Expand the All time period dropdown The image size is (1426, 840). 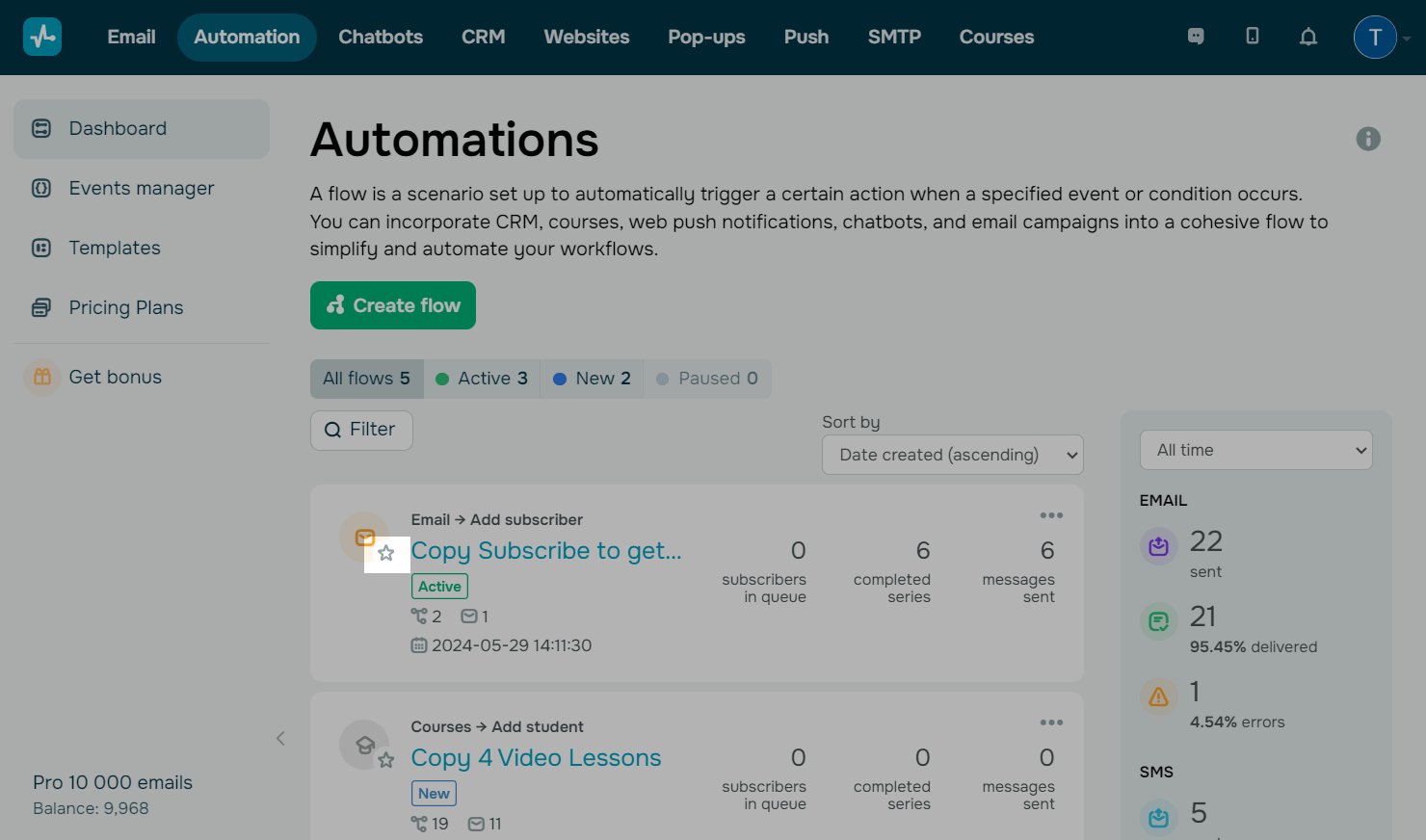[x=1255, y=450]
